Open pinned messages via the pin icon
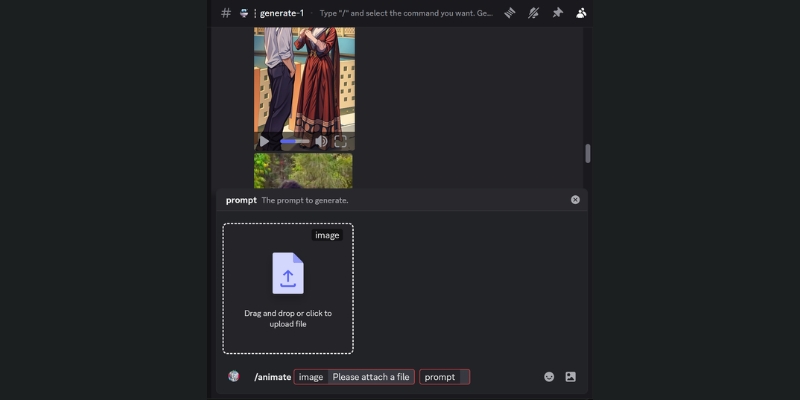The height and width of the screenshot is (400, 800). tap(557, 13)
